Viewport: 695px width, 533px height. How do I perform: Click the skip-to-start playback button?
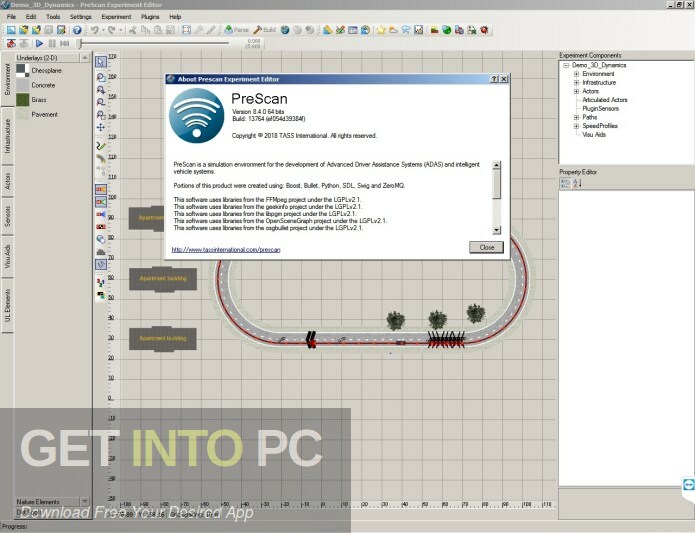pyautogui.click(x=64, y=43)
